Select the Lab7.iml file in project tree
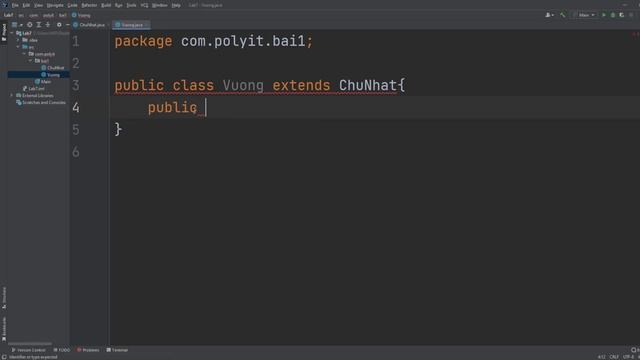 [x=33, y=89]
